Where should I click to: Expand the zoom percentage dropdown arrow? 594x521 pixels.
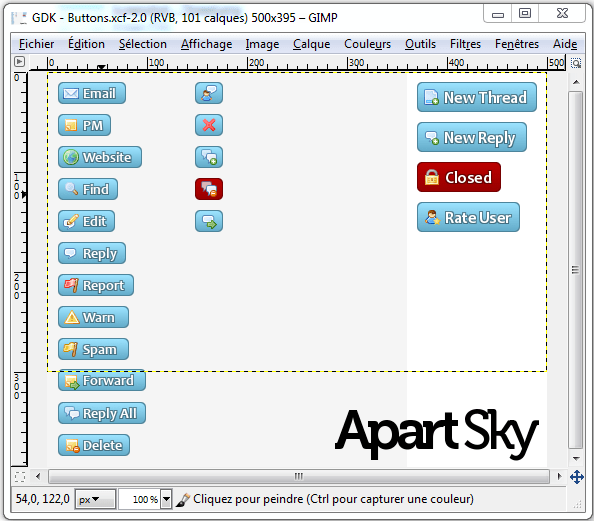click(x=166, y=499)
